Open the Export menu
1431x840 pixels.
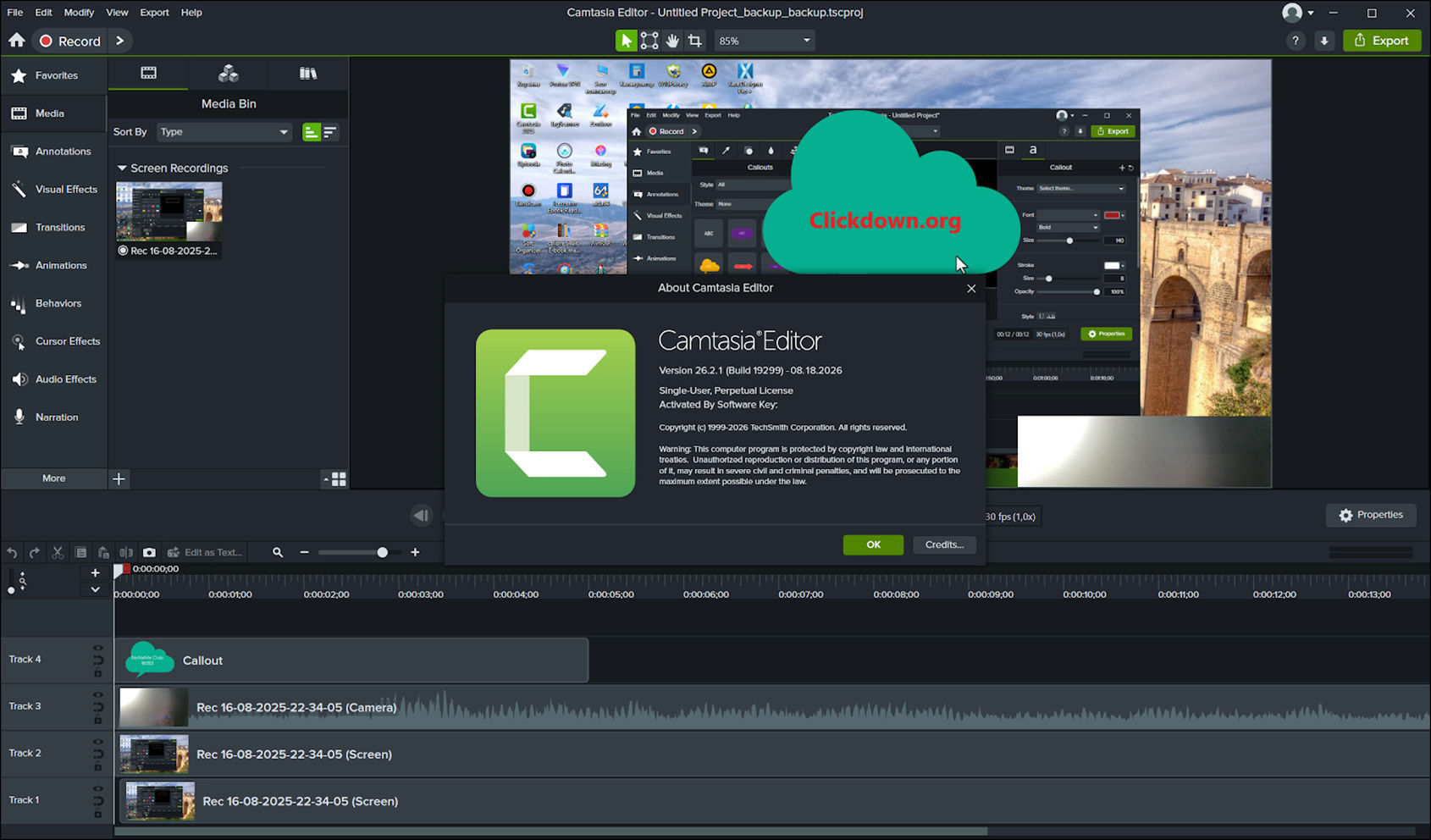[154, 13]
